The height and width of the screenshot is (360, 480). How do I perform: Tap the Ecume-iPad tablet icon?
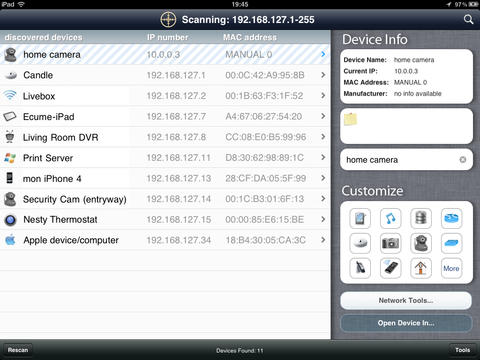point(10,116)
